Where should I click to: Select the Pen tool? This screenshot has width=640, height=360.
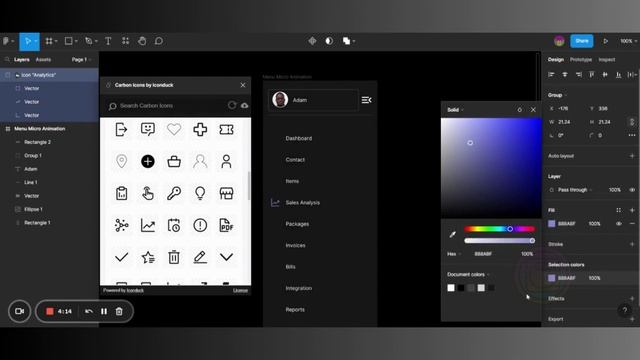tap(89, 41)
